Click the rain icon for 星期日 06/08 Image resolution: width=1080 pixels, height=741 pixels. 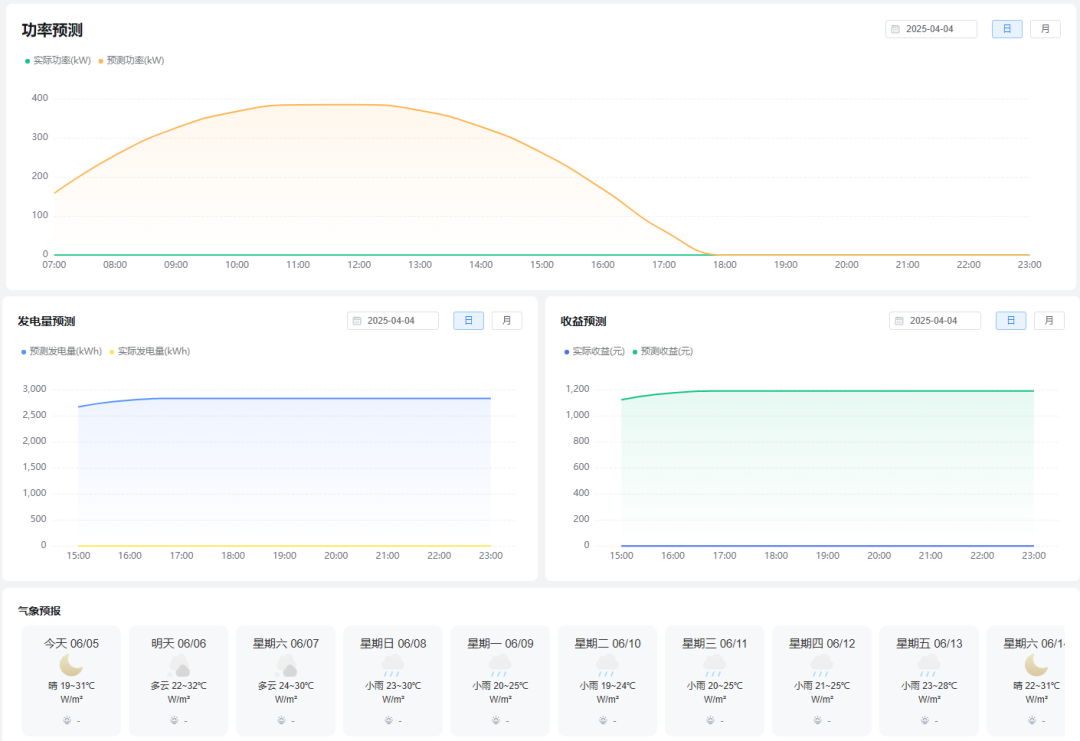393,665
